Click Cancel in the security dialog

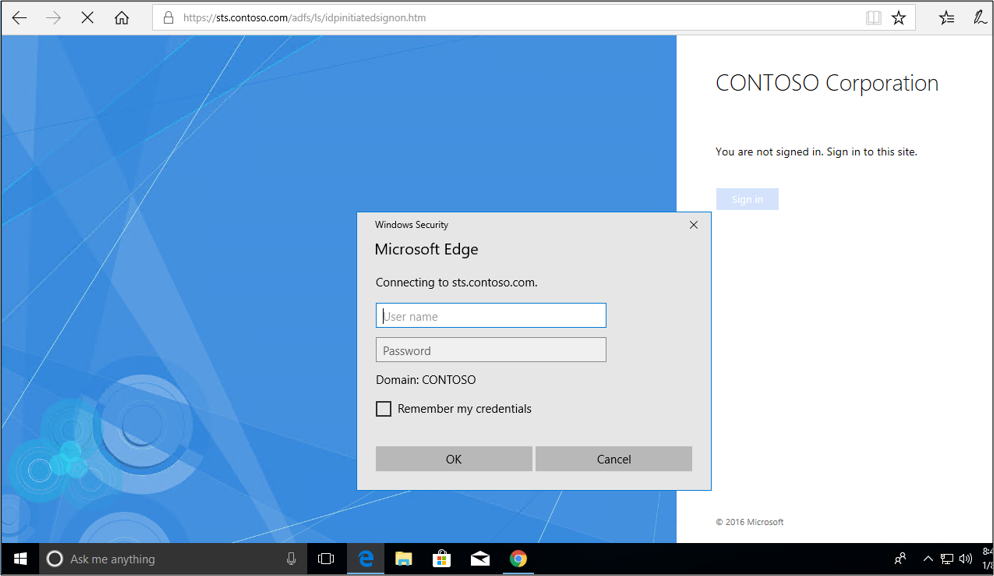click(614, 459)
